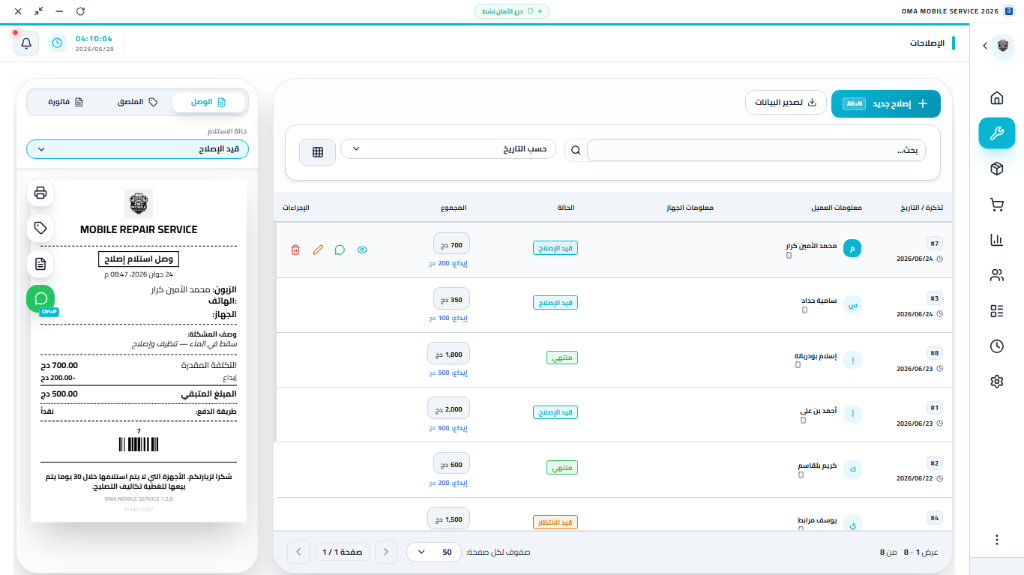Send WhatsApp message for repair #7
The image size is (1024, 575).
340,250
